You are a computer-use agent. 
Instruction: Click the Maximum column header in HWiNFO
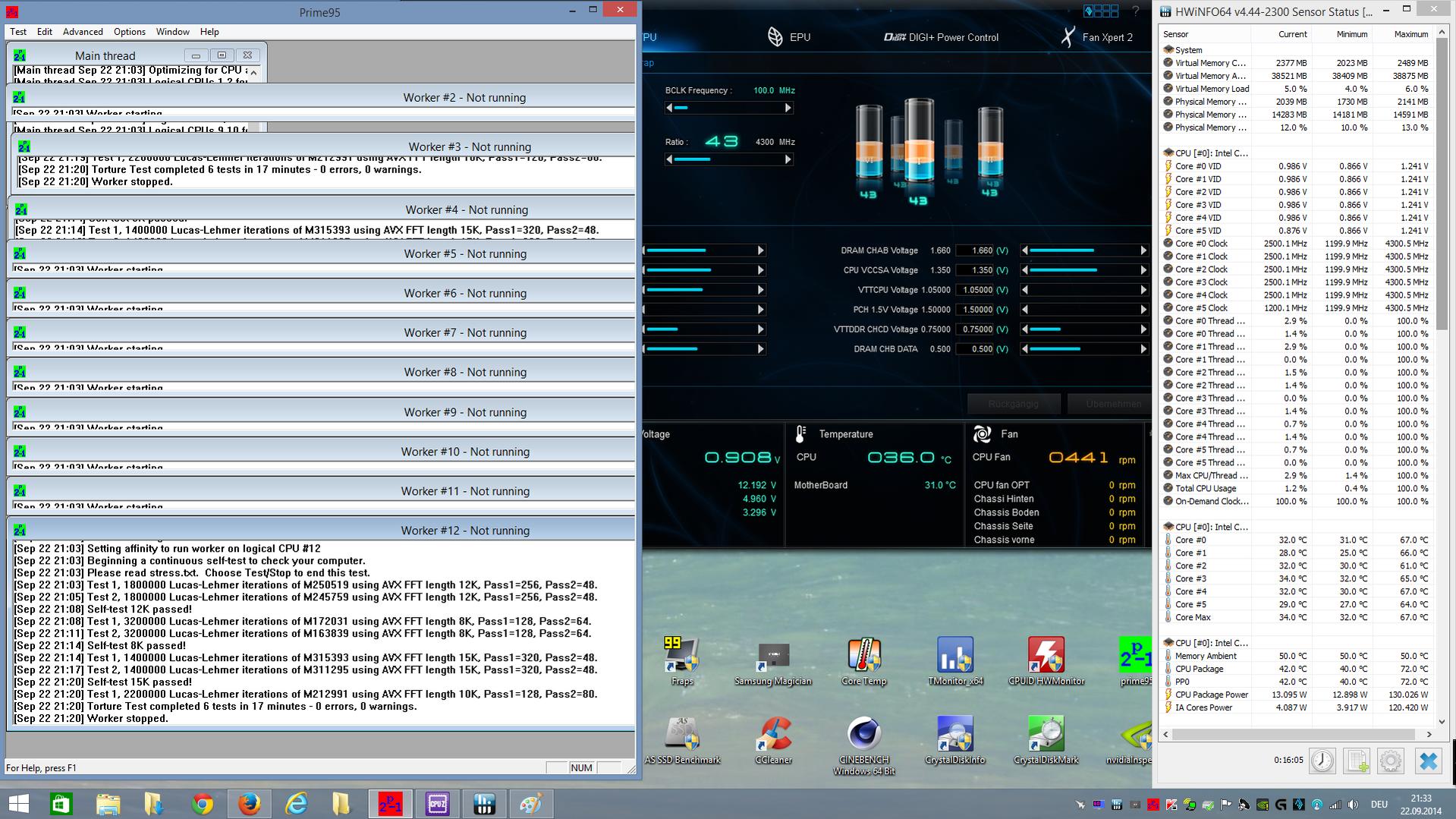click(x=1410, y=34)
